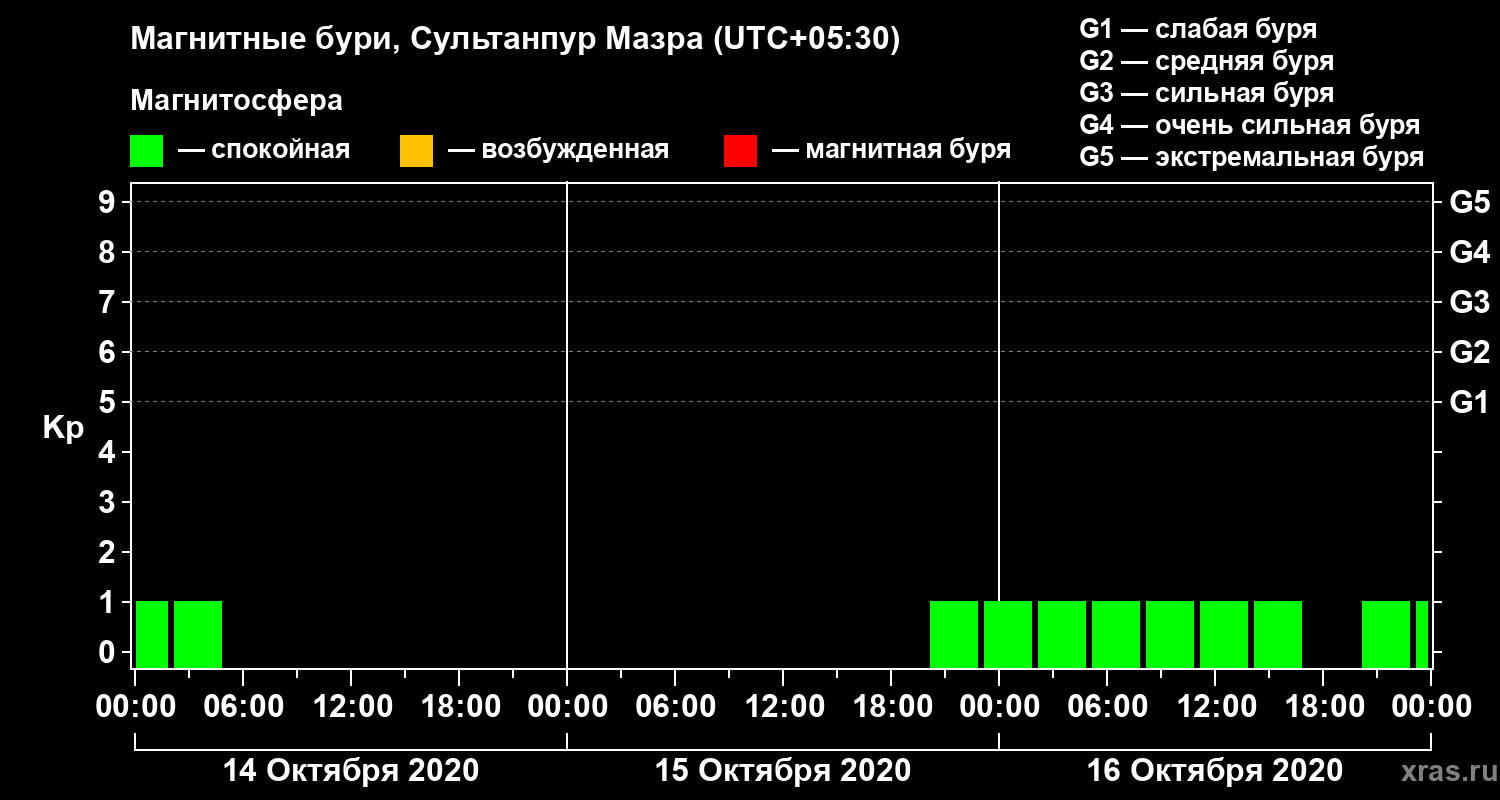Select the '16 Октября 2020' date label
The width and height of the screenshot is (1500, 800).
1215,771
